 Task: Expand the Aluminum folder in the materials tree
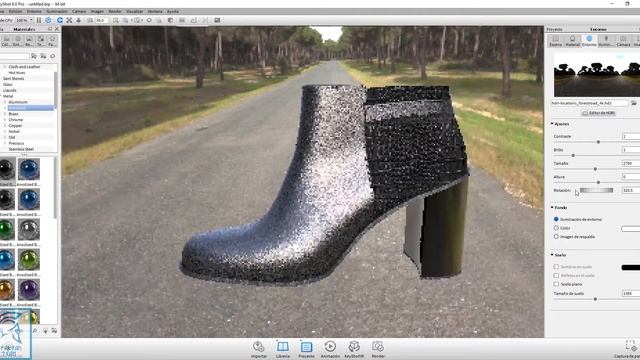tap(5, 102)
